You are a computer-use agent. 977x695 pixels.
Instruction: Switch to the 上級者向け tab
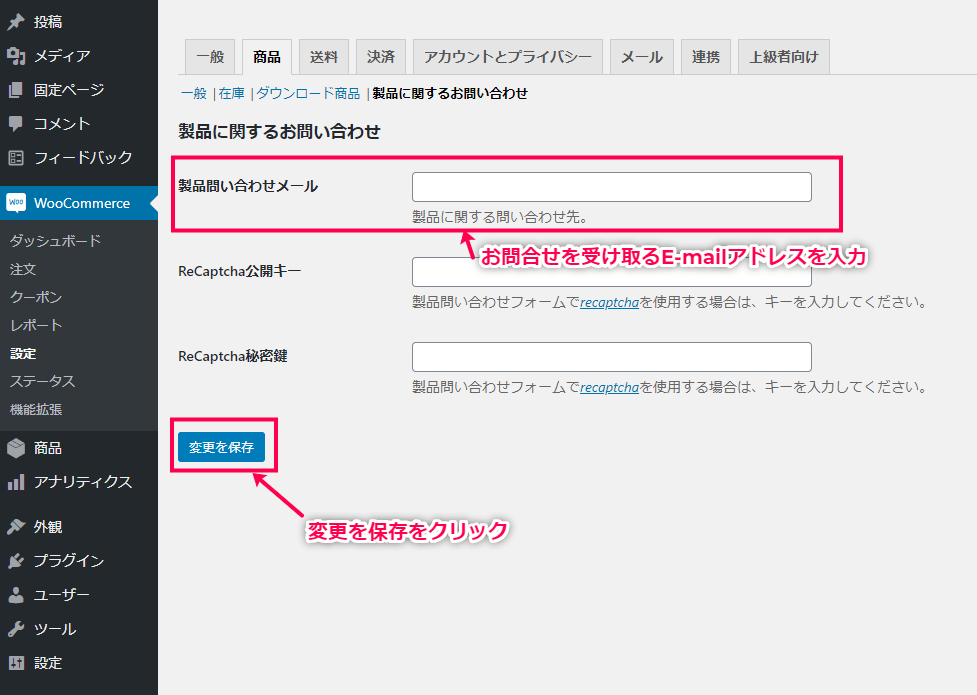pos(784,57)
